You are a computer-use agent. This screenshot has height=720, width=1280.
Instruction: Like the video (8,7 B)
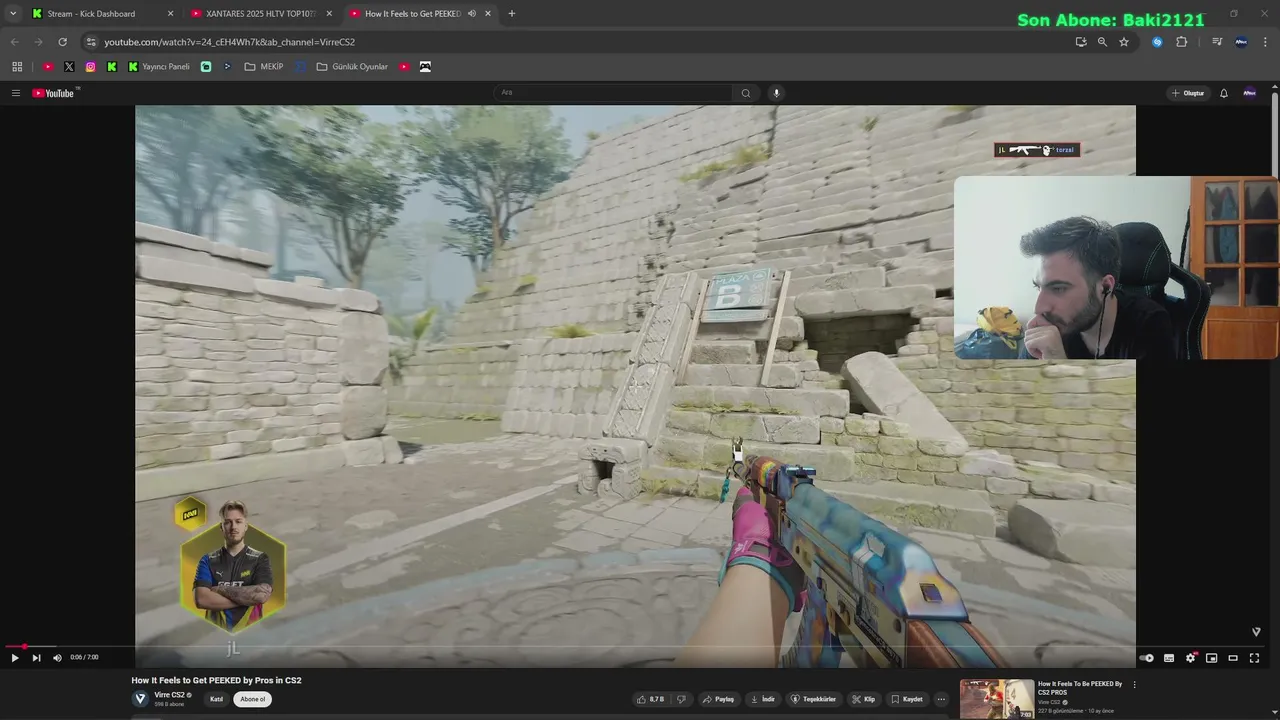pos(650,699)
